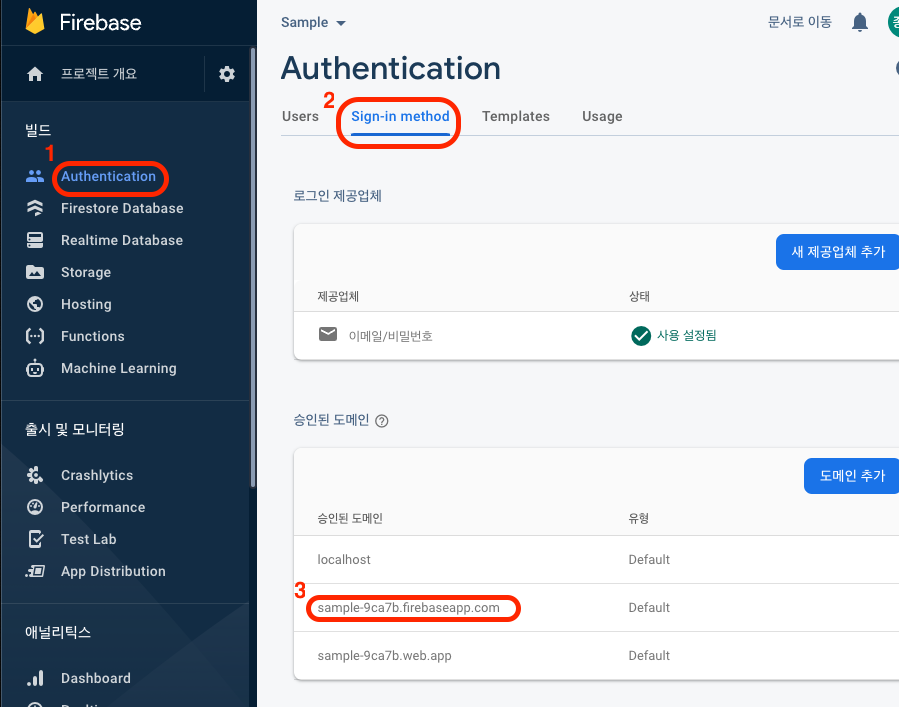The image size is (899, 707).
Task: Click the 애널리틱스 section header
Action: coord(58,632)
